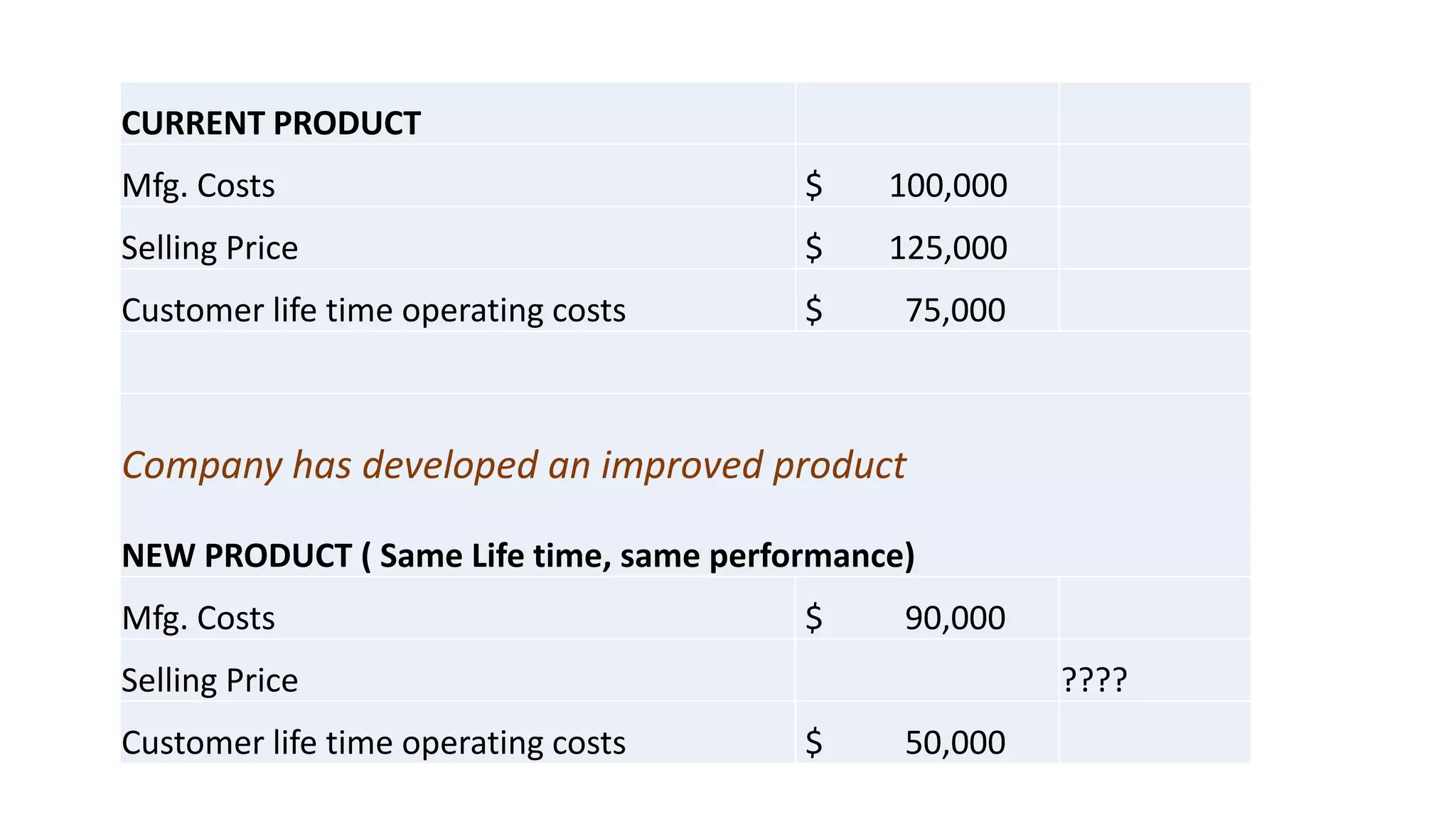Image resolution: width=1456 pixels, height=819 pixels.
Task: Click the CURRENT PRODUCT heading
Action: pyautogui.click(x=271, y=123)
